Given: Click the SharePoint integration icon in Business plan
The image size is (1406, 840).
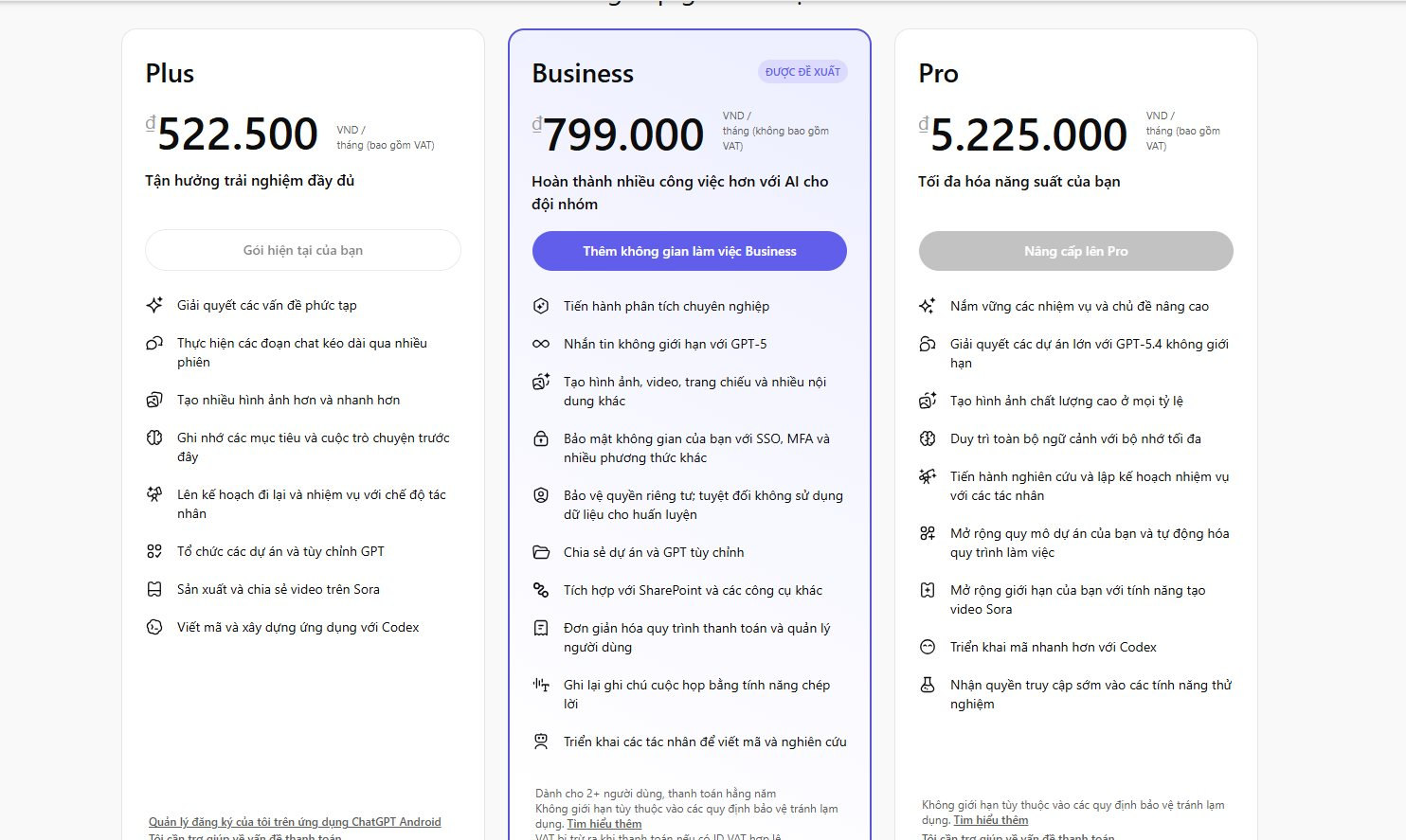Looking at the screenshot, I should [x=541, y=590].
